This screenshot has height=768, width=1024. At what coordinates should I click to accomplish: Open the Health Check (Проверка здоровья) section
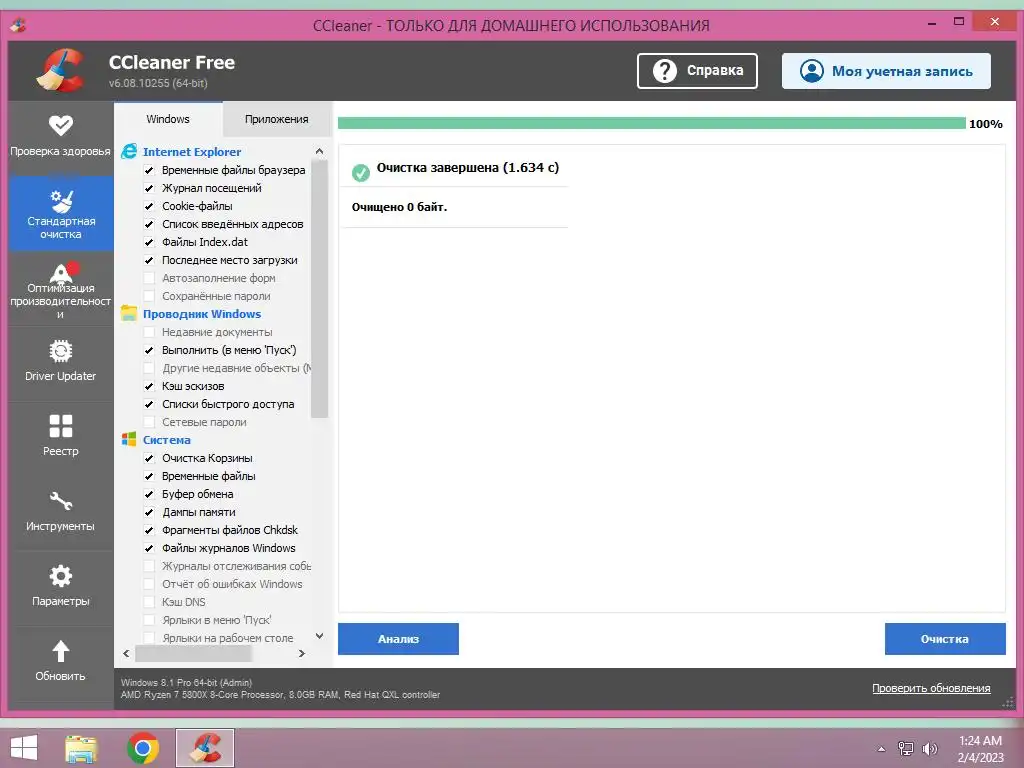pyautogui.click(x=60, y=136)
